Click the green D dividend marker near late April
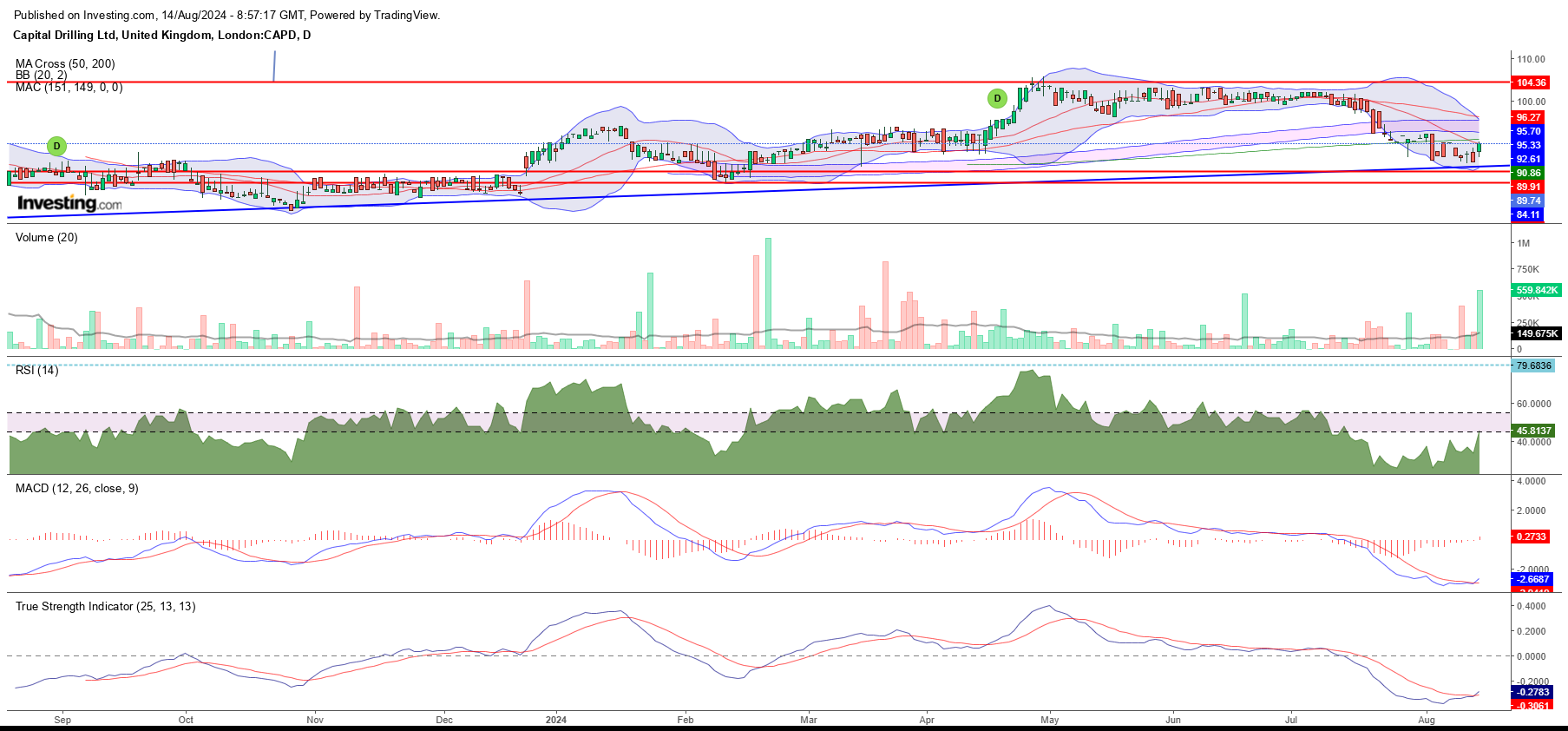The image size is (1568, 731). tap(997, 98)
